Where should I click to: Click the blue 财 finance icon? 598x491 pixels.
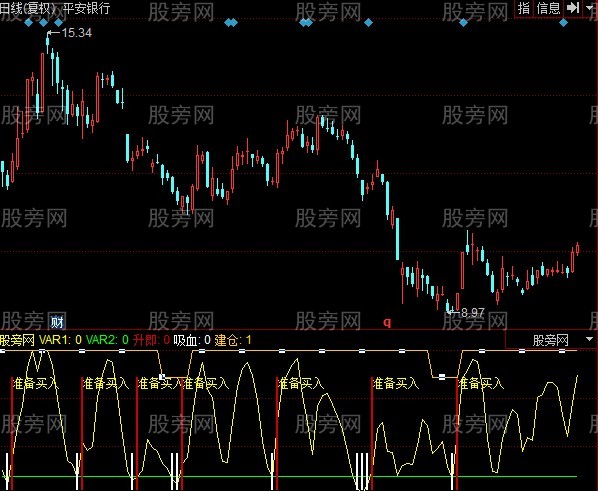(57, 323)
